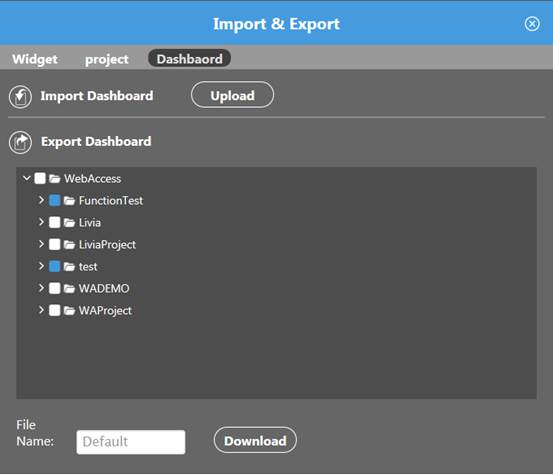The width and height of the screenshot is (553, 474).
Task: Click the Export Dashboard circular icon
Action: pos(20,142)
